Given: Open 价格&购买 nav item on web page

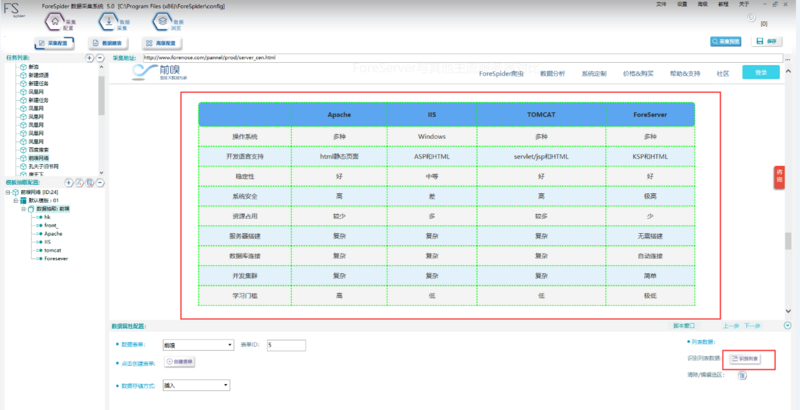Looking at the screenshot, I should click(x=638, y=73).
